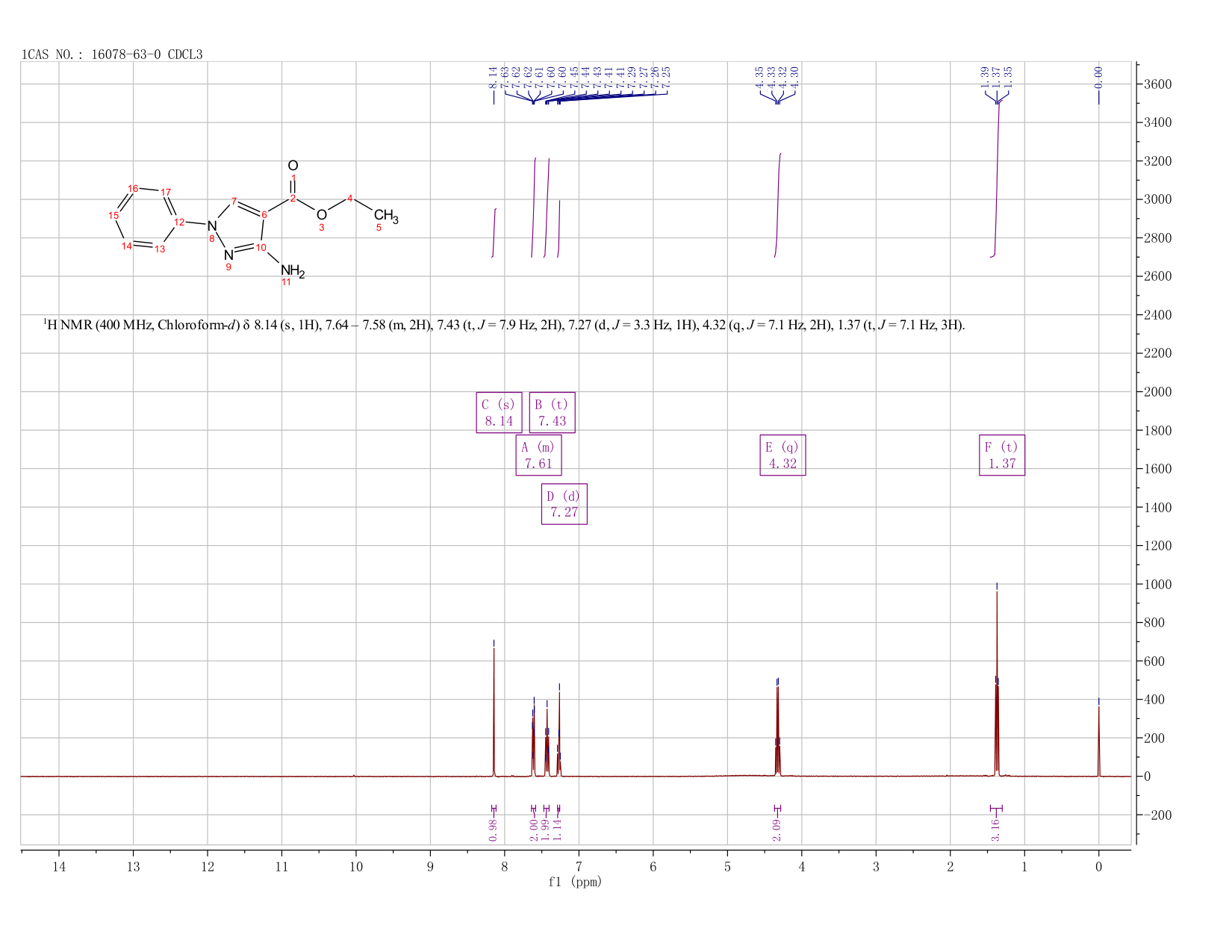Click the 2.09 integral label

click(777, 829)
